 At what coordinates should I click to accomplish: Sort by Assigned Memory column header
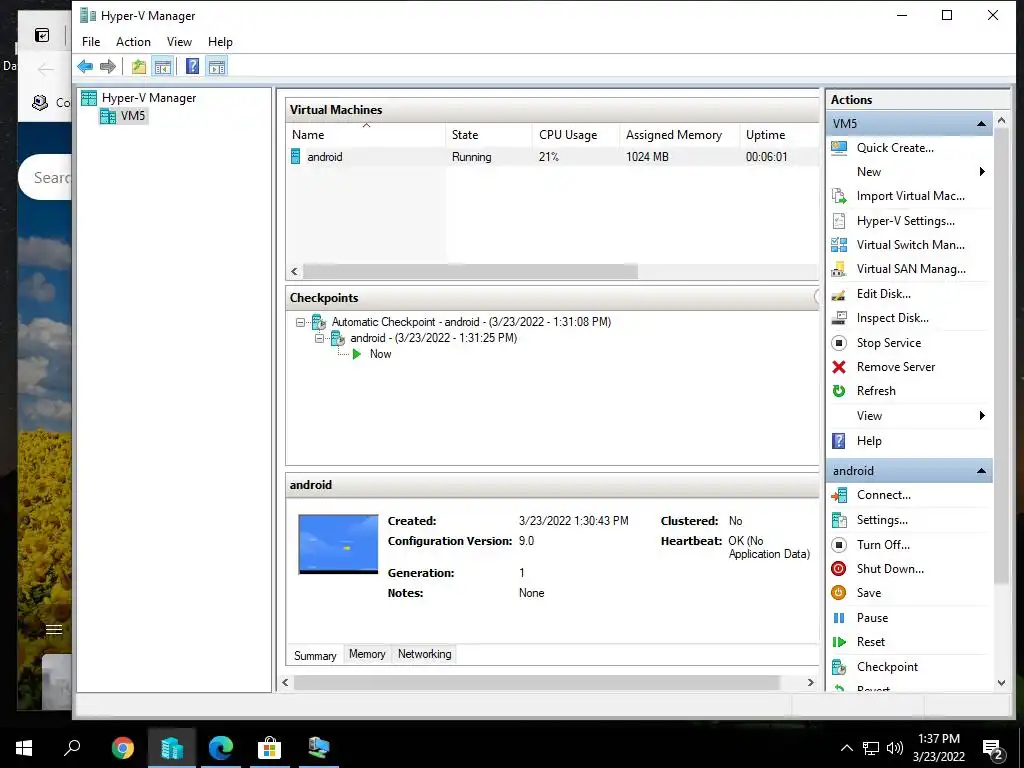[x=679, y=135]
